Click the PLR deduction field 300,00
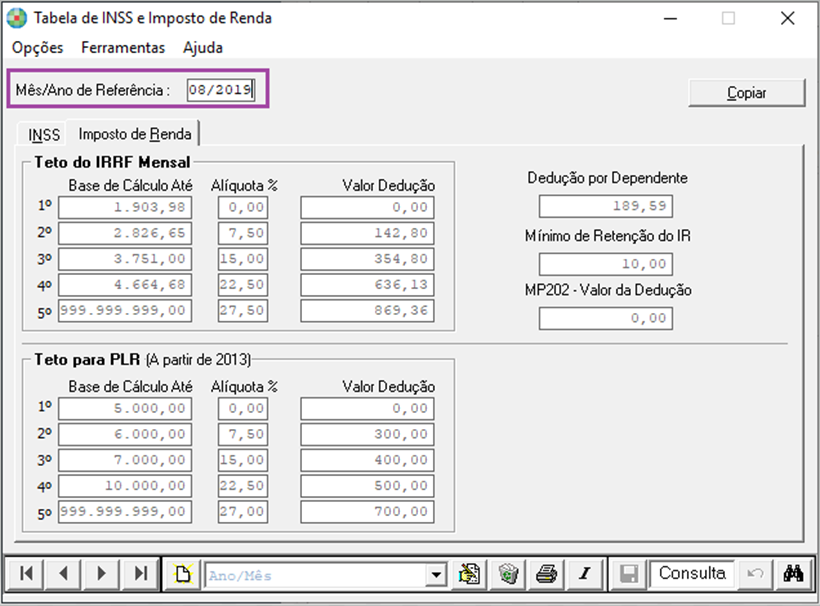 click(x=367, y=435)
